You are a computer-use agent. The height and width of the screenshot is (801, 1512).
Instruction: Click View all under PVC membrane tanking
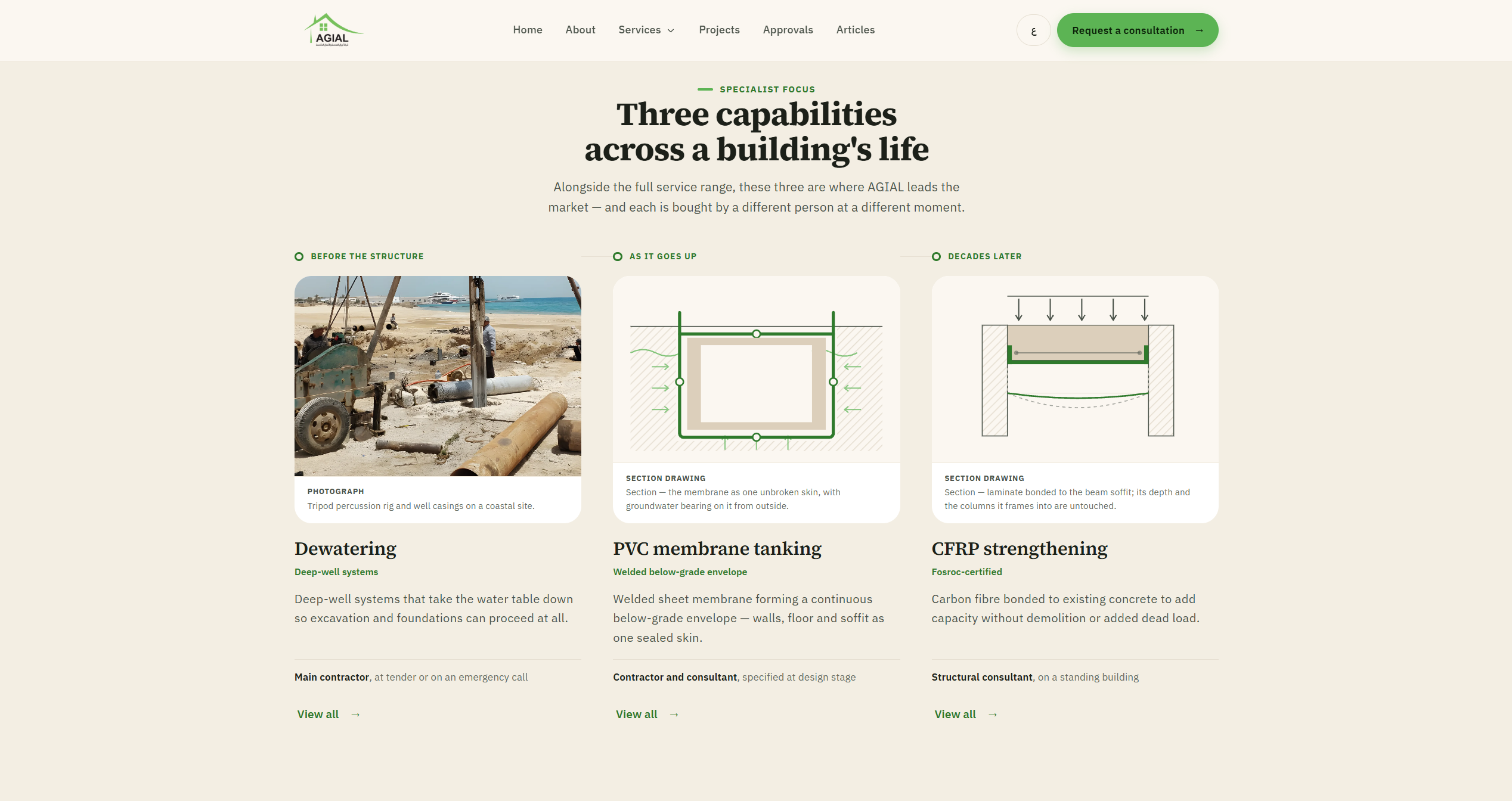click(647, 714)
